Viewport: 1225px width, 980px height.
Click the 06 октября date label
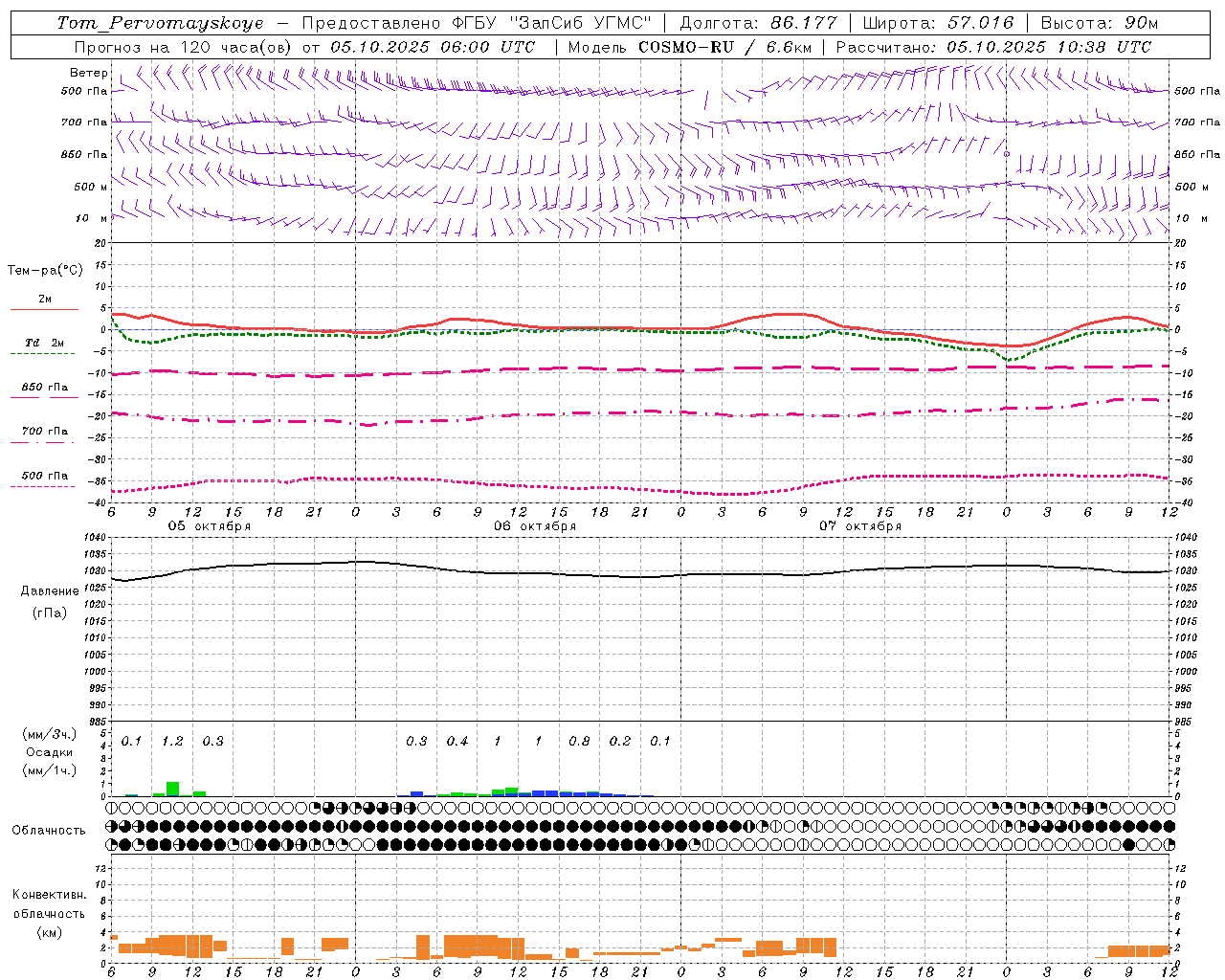click(535, 526)
